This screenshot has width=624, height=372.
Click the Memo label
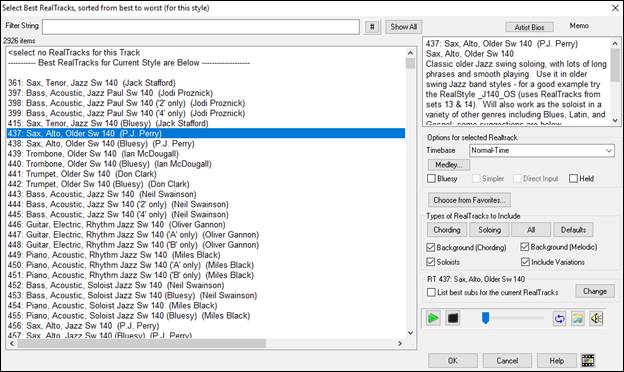pos(579,25)
